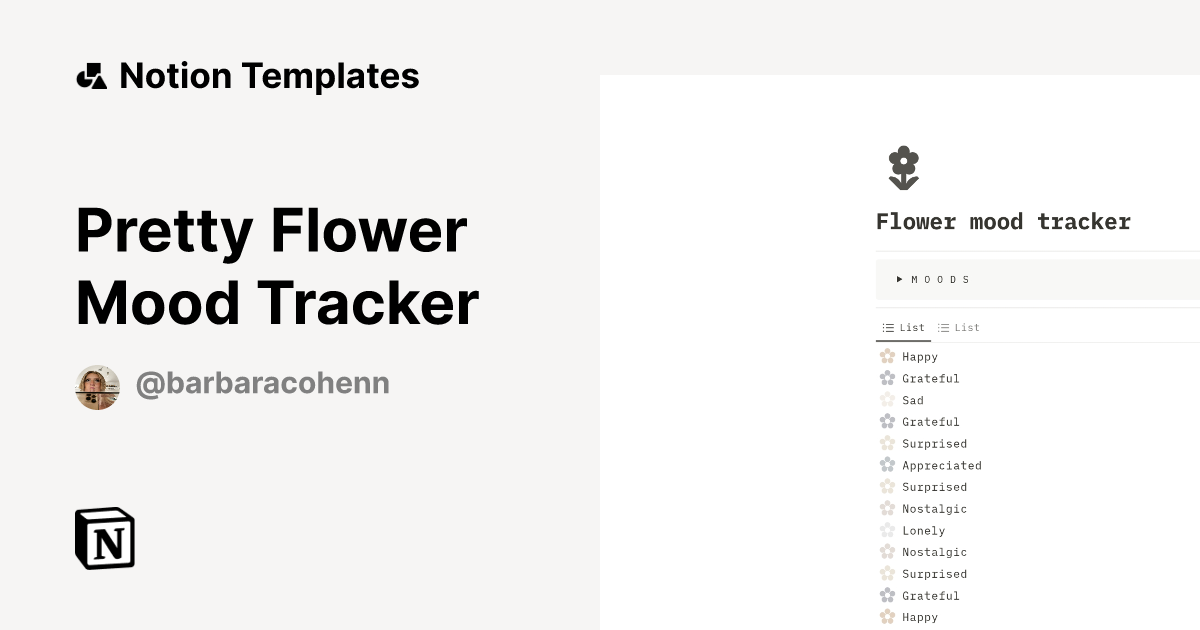Click the flower icon next to Lonely
The width and height of the screenshot is (1200, 630).
coord(887,530)
